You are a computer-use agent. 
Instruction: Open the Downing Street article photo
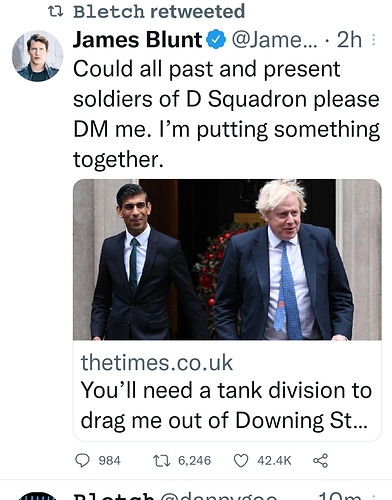(227, 260)
